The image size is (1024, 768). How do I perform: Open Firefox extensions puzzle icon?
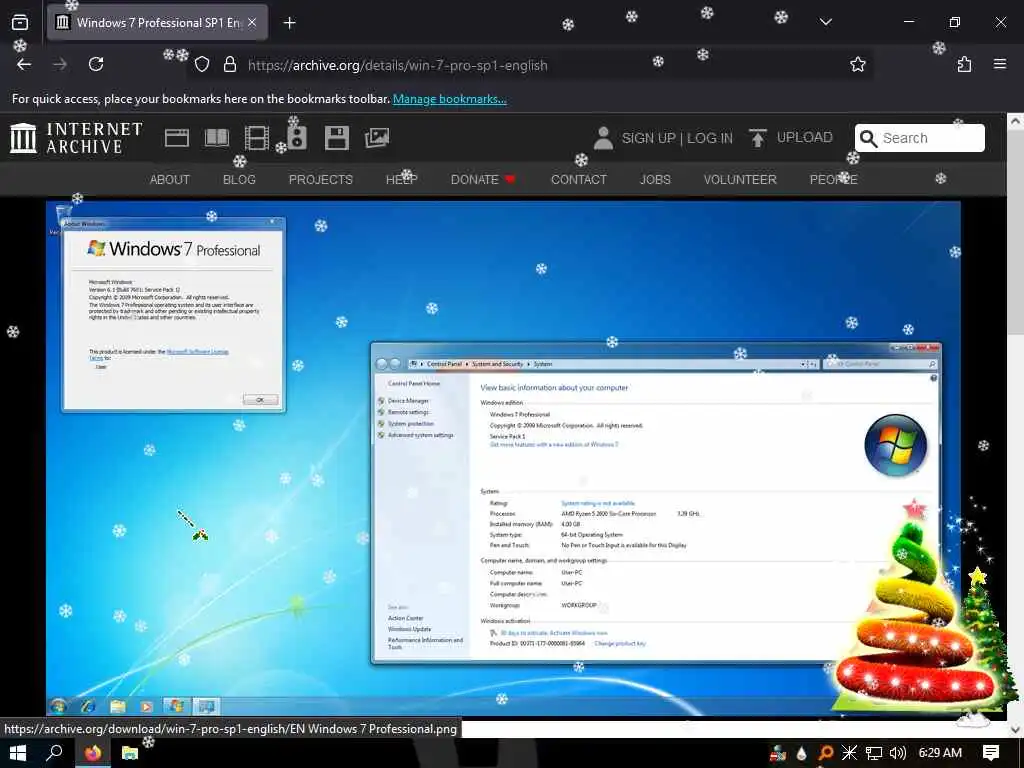click(x=964, y=64)
